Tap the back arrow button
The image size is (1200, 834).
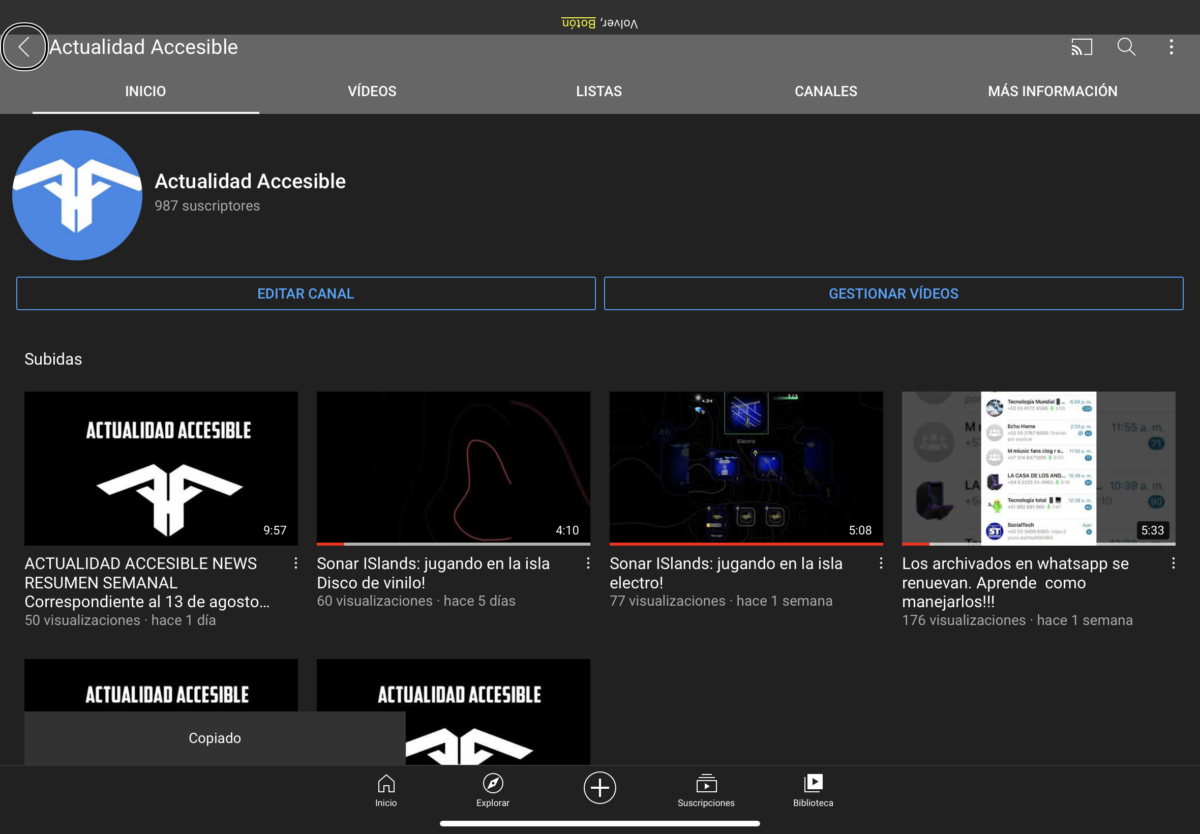(x=24, y=47)
